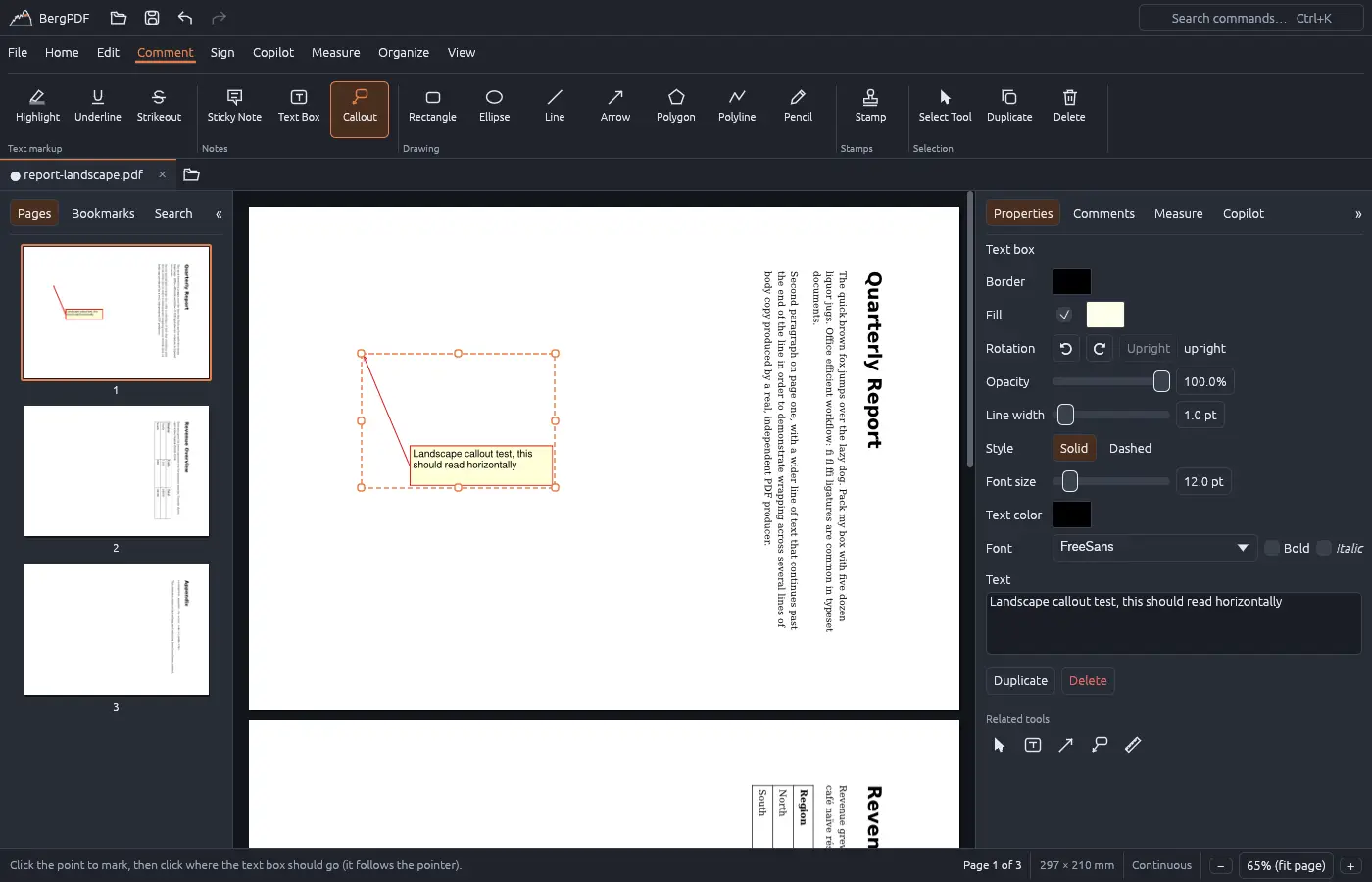Screen dimensions: 1372x882
Task: Rotate the text box counterclockwise
Action: click(1066, 349)
